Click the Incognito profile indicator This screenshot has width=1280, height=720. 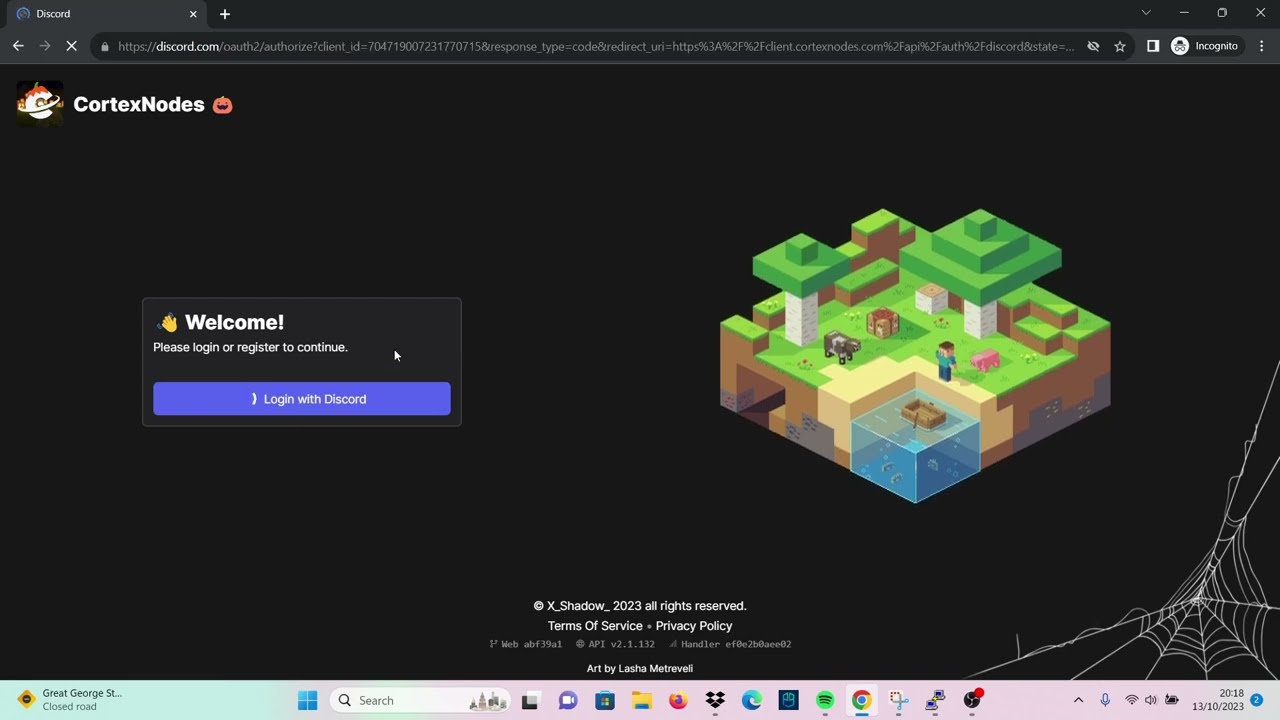point(1205,46)
